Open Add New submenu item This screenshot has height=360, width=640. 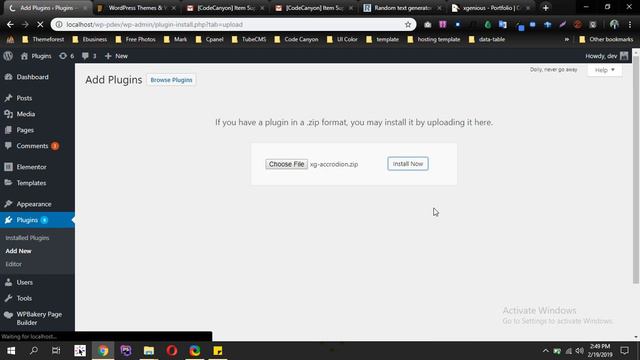point(18,251)
